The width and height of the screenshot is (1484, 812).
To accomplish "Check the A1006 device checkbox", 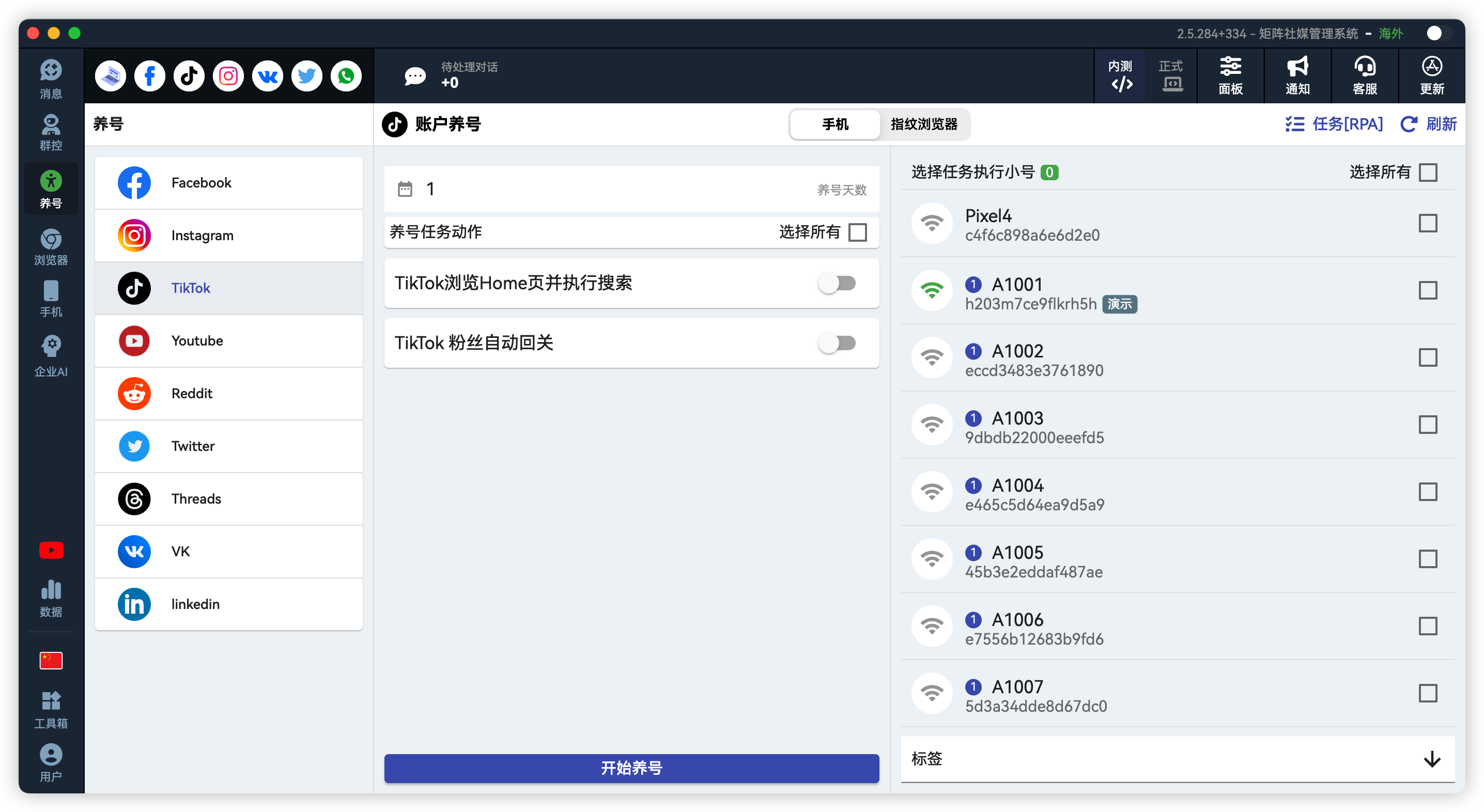I will tap(1428, 626).
